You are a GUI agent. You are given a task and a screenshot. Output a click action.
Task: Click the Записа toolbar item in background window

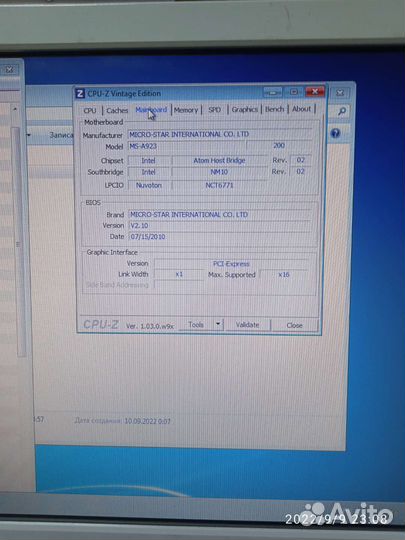click(x=61, y=135)
